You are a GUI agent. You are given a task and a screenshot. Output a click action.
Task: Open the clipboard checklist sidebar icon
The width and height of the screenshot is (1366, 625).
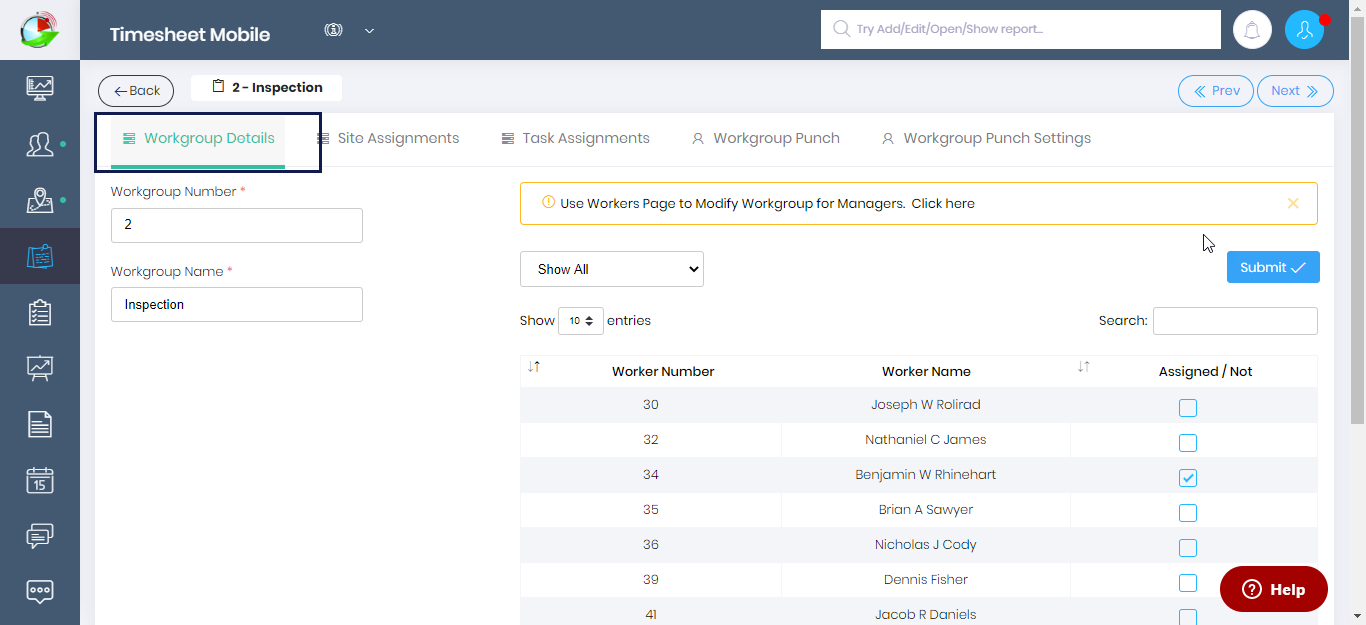tap(40, 312)
